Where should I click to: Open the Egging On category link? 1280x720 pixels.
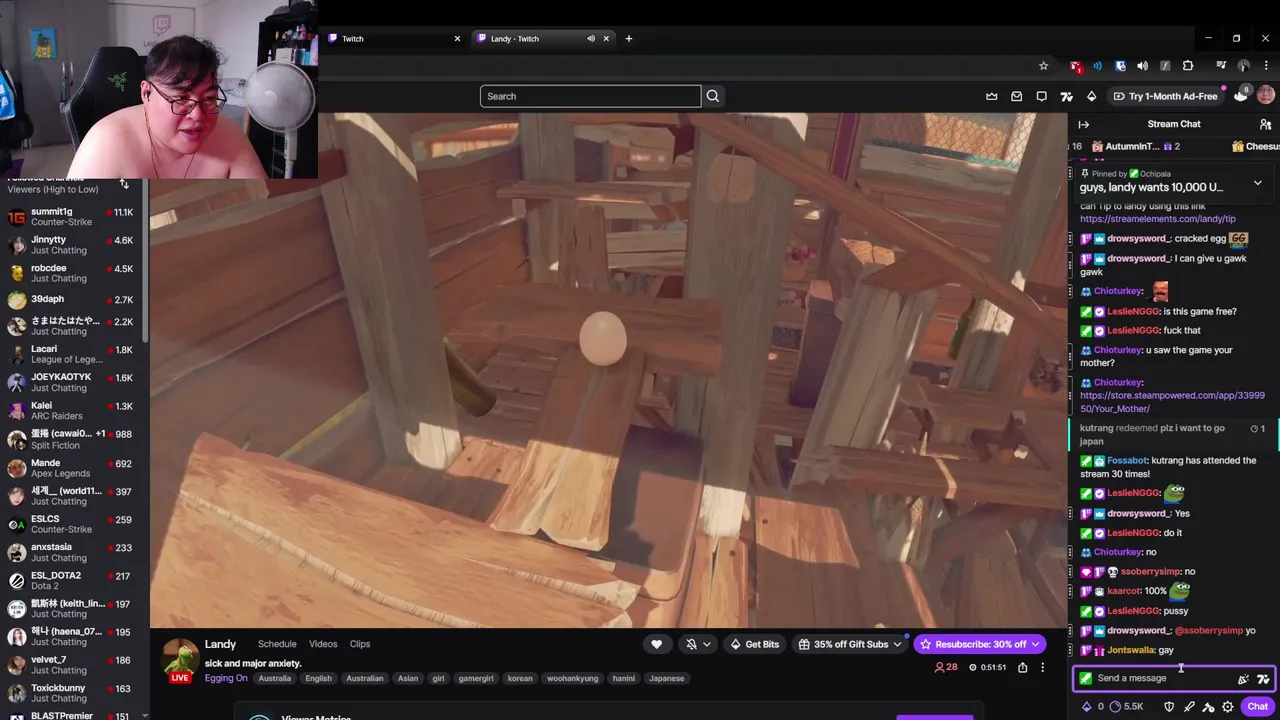[x=226, y=678]
